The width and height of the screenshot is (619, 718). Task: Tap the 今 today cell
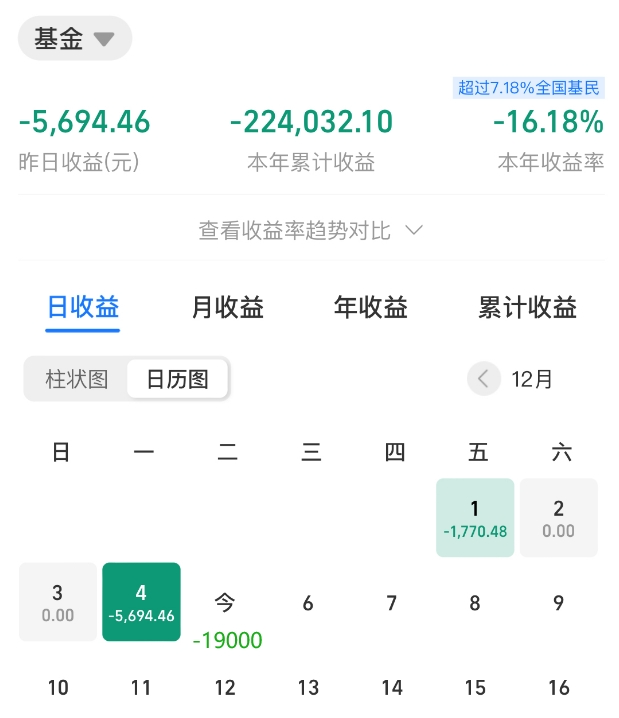(x=225, y=603)
